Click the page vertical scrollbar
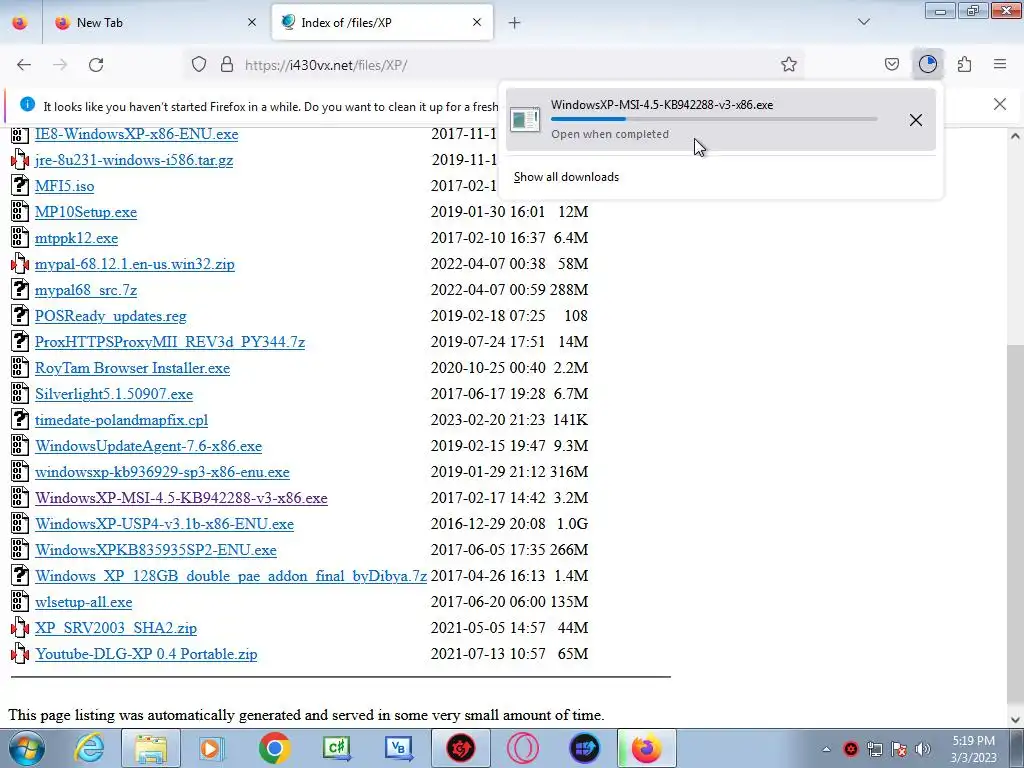The width and height of the screenshot is (1024, 768). (x=1015, y=428)
